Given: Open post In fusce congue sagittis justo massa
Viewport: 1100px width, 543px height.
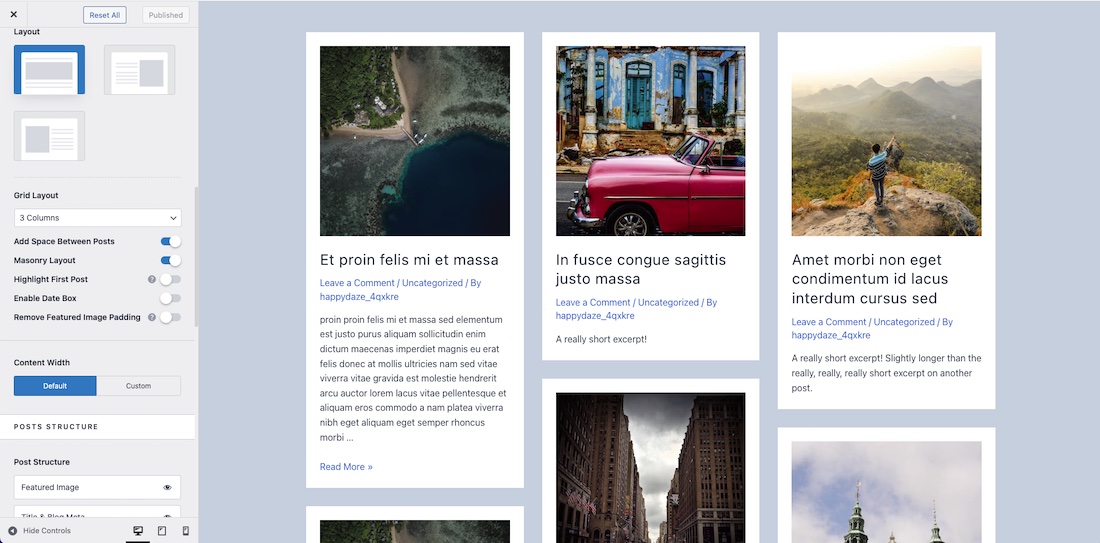Looking at the screenshot, I should click(x=640, y=269).
